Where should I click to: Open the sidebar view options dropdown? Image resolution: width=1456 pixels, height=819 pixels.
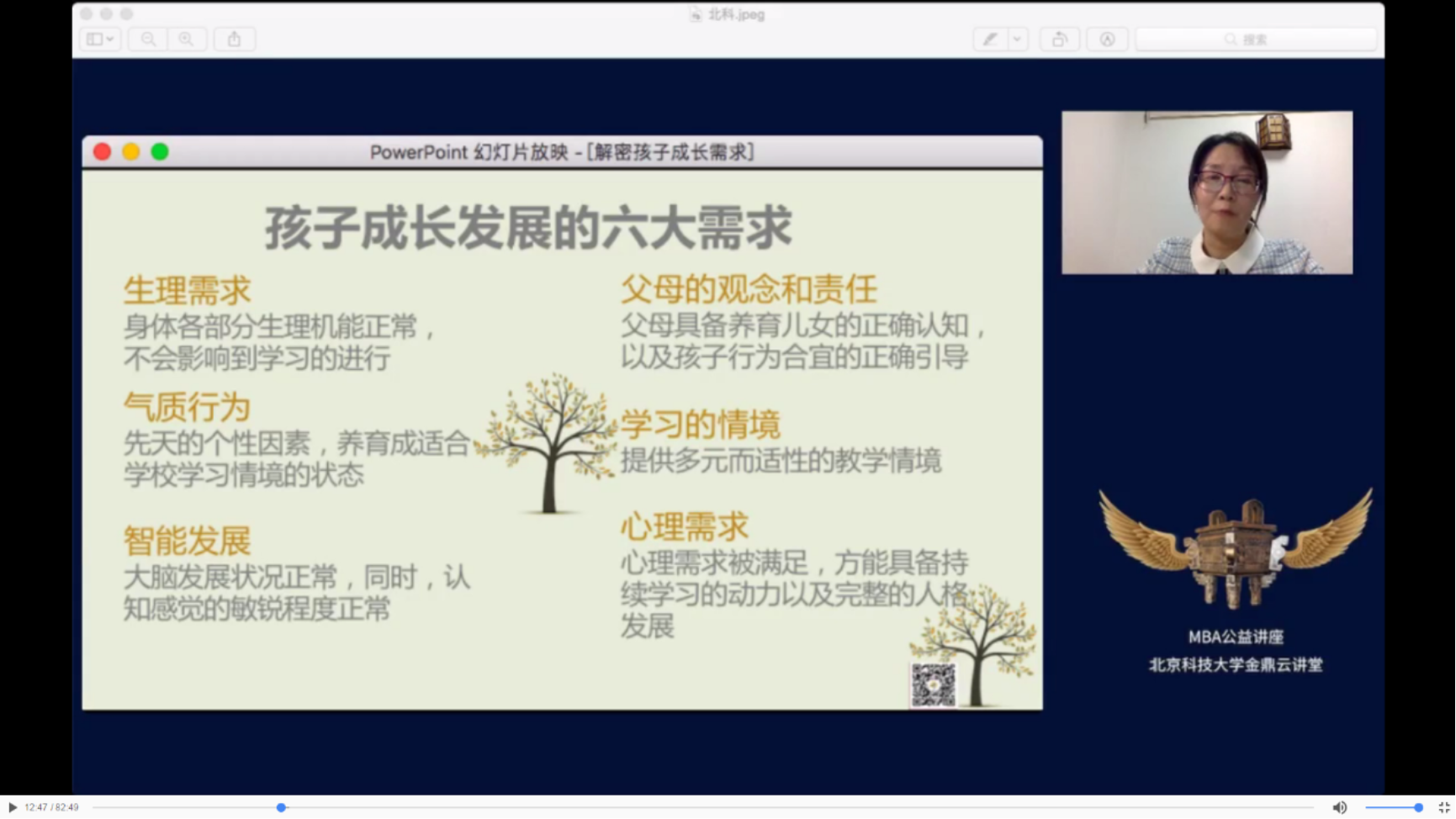click(x=110, y=39)
